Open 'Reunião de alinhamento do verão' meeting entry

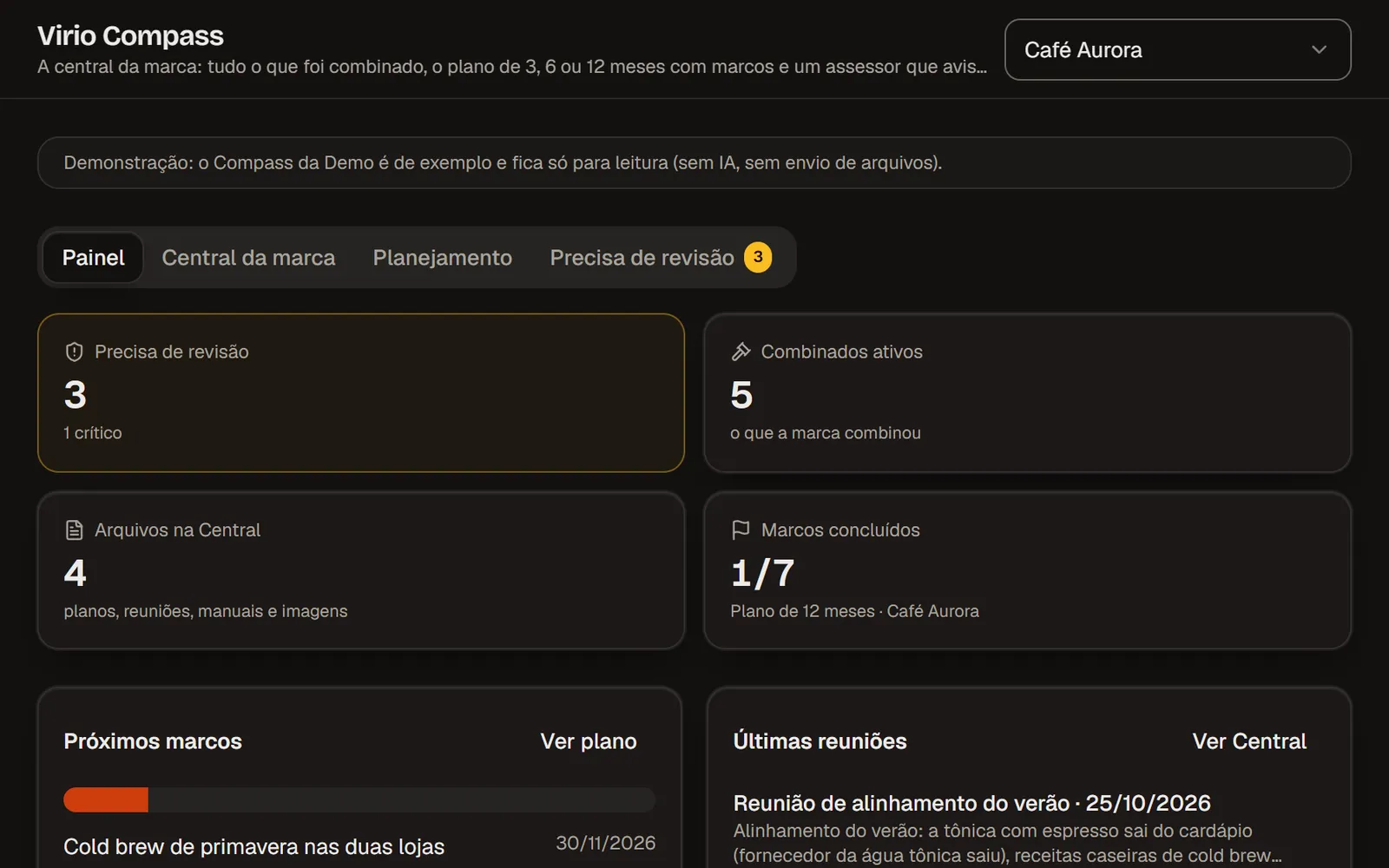(972, 803)
